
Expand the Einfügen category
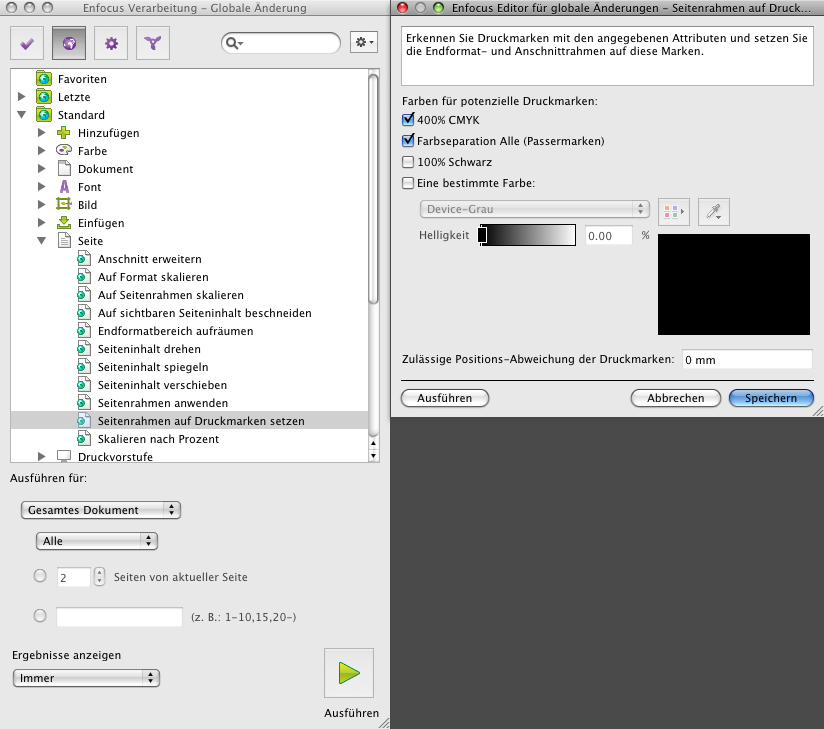click(x=42, y=222)
